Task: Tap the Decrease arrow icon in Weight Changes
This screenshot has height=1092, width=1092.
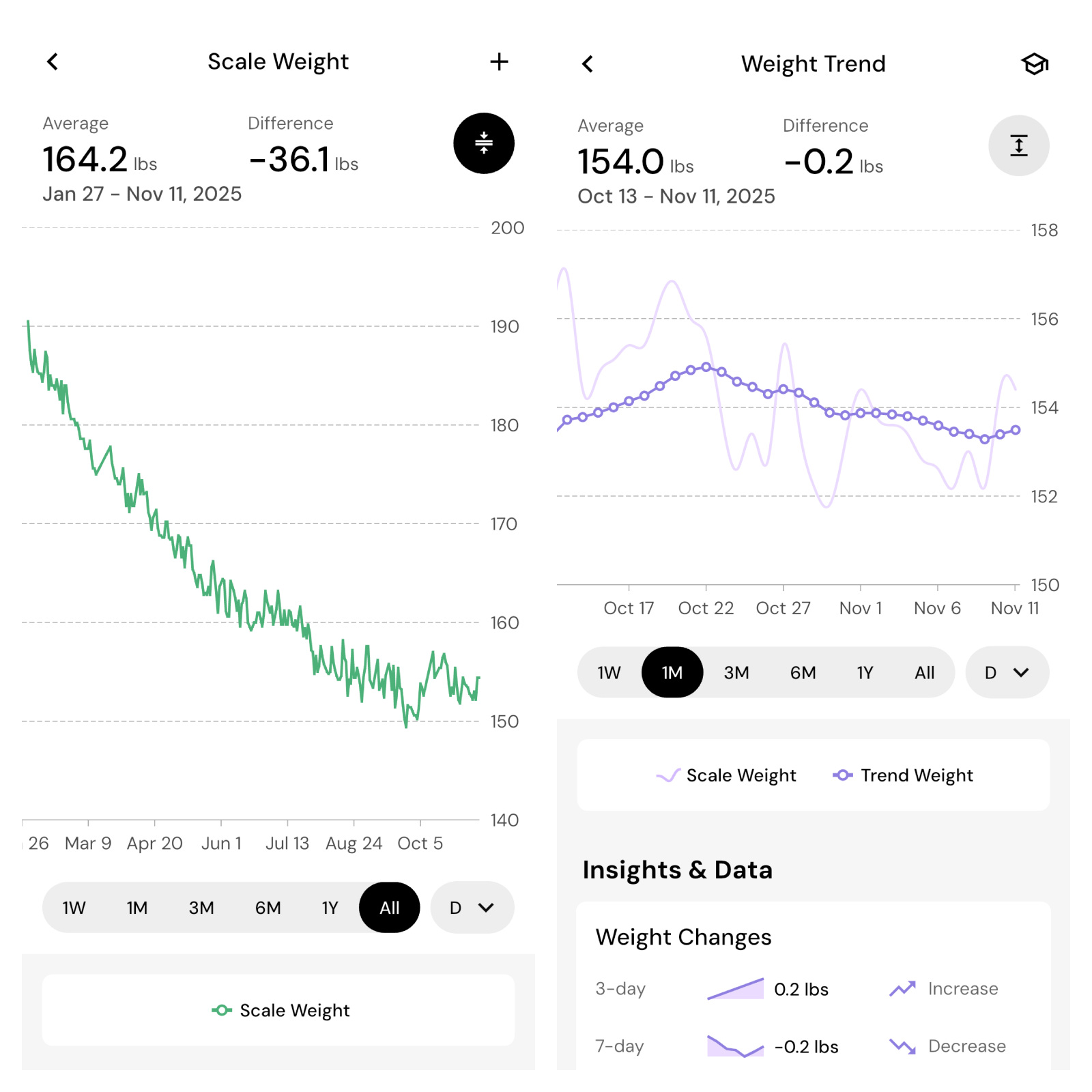Action: 902,1046
